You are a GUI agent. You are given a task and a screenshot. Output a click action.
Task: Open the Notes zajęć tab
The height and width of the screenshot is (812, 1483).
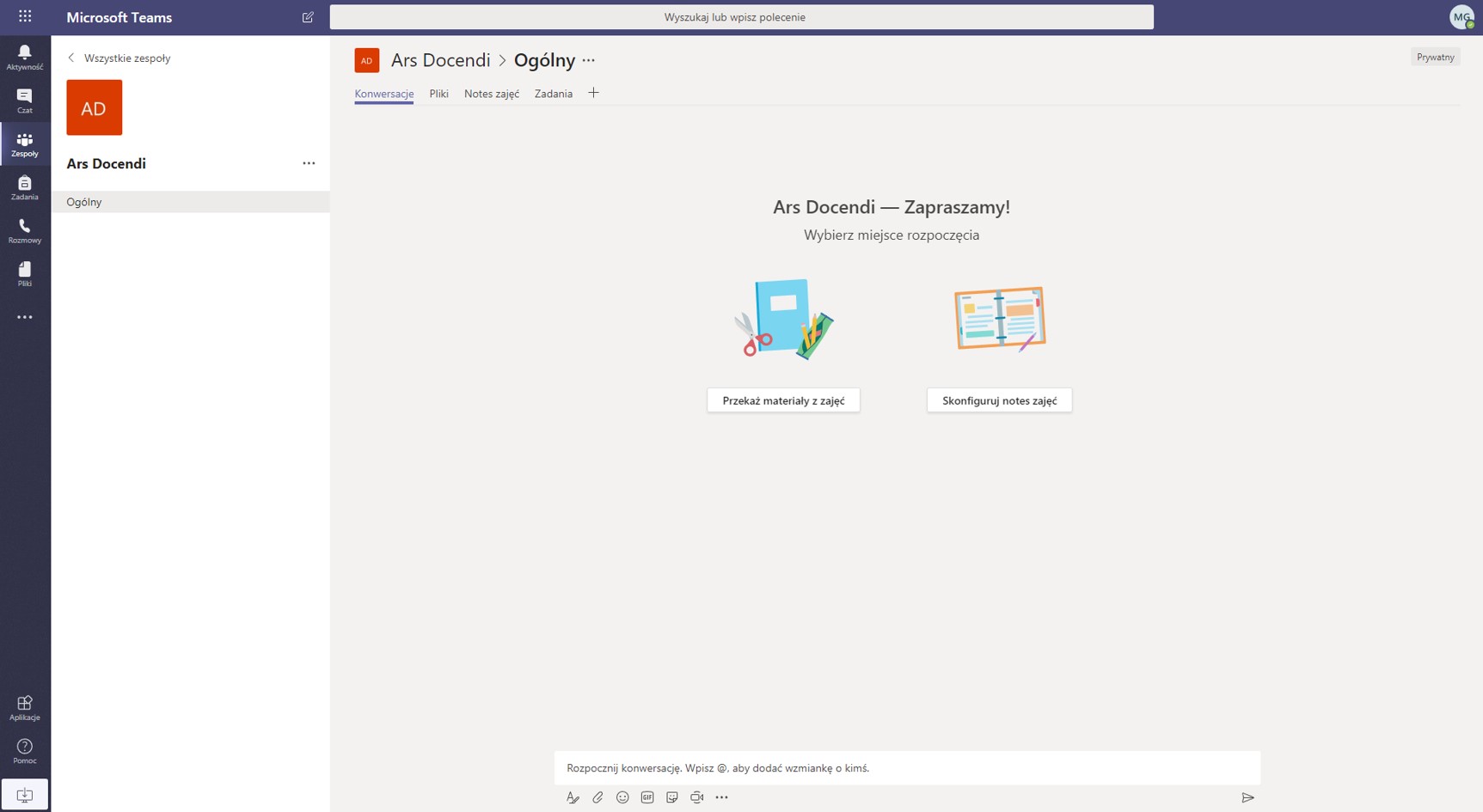point(492,94)
